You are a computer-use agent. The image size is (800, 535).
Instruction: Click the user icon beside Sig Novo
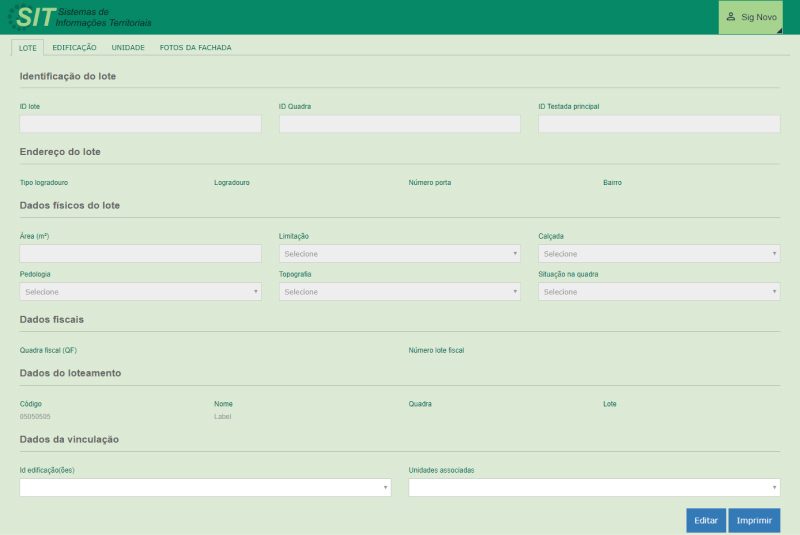(731, 17)
